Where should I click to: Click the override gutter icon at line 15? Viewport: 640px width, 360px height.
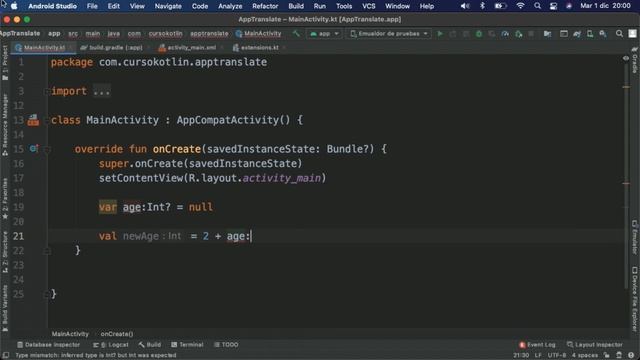click(x=34, y=149)
